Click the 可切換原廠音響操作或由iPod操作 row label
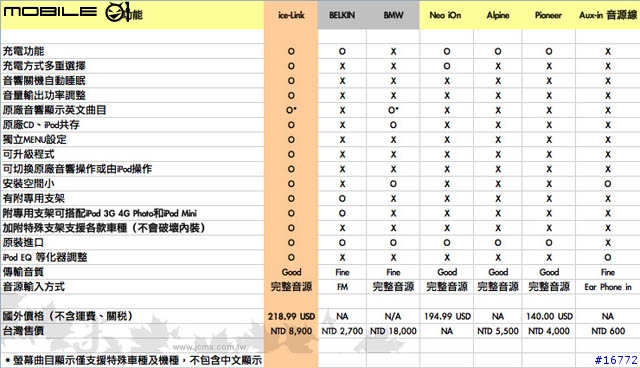Viewport: 640px width, 368px height. 77,169
